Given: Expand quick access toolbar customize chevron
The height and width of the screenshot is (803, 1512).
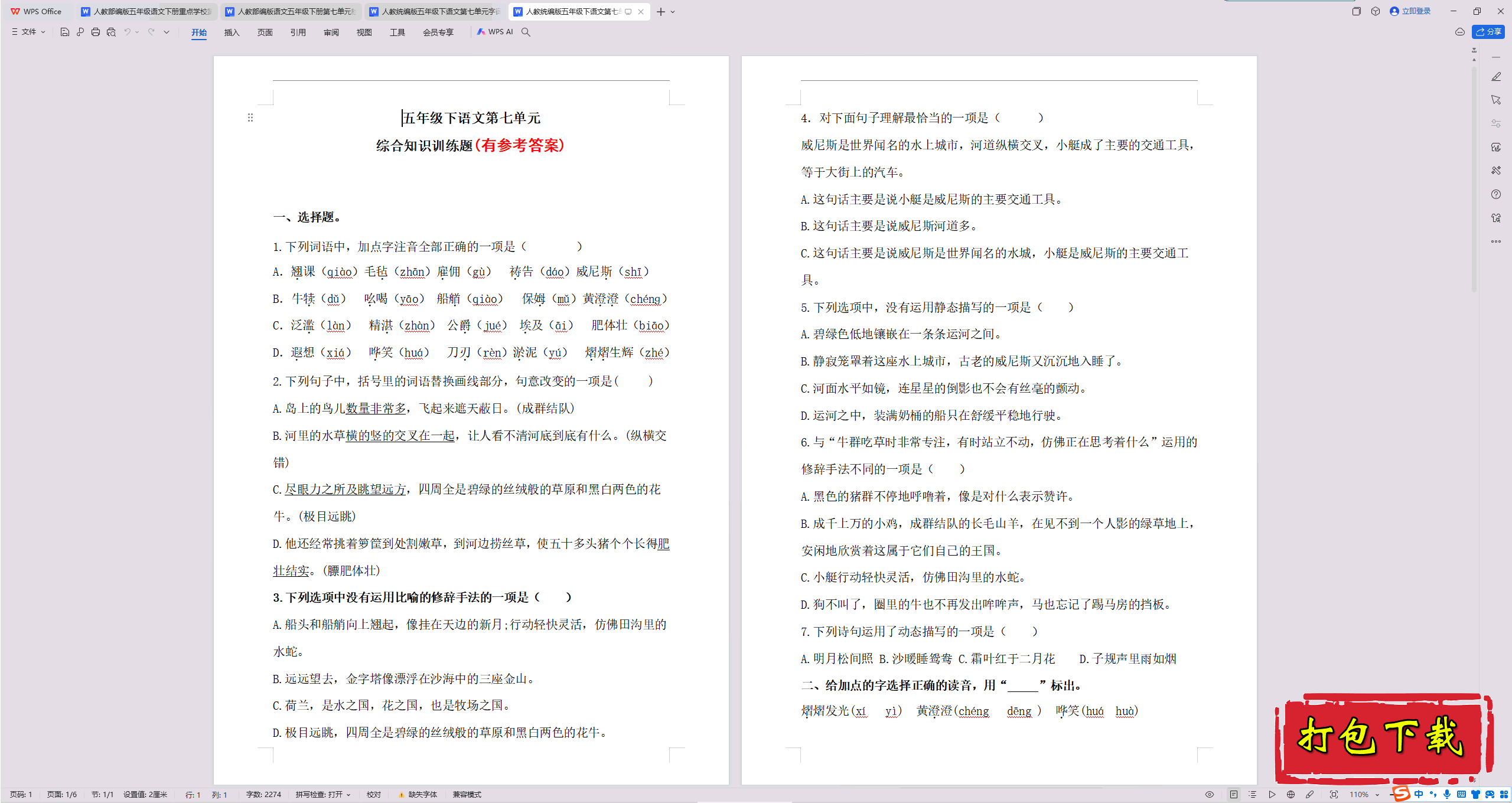Looking at the screenshot, I should point(167,32).
